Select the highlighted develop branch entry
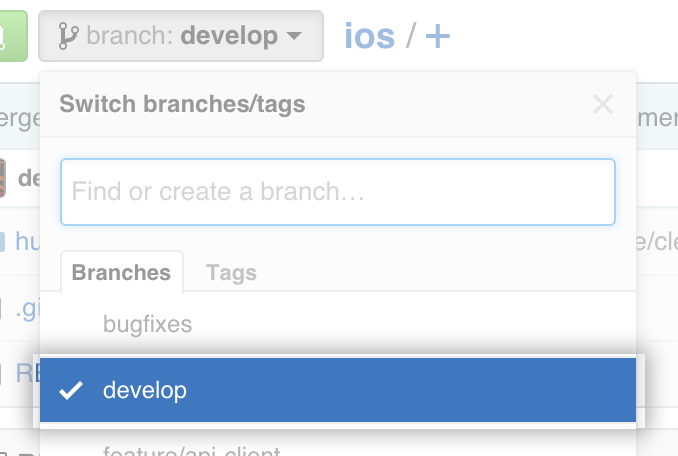Image resolution: width=678 pixels, height=456 pixels. (338, 390)
